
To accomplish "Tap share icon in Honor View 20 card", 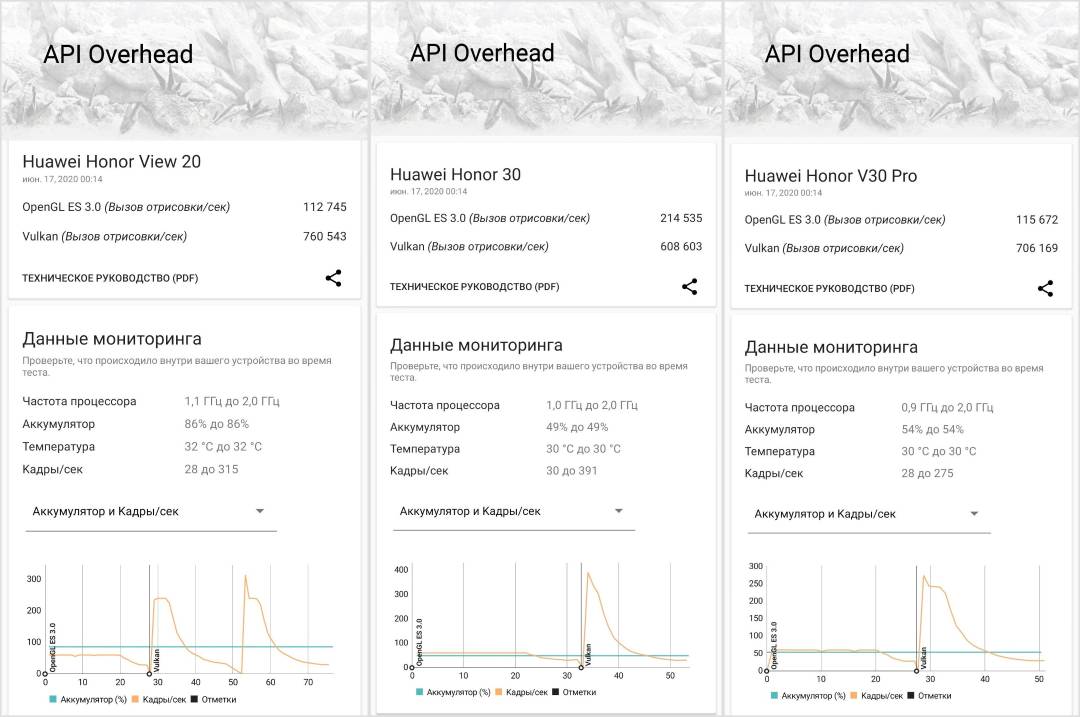I will 333,278.
